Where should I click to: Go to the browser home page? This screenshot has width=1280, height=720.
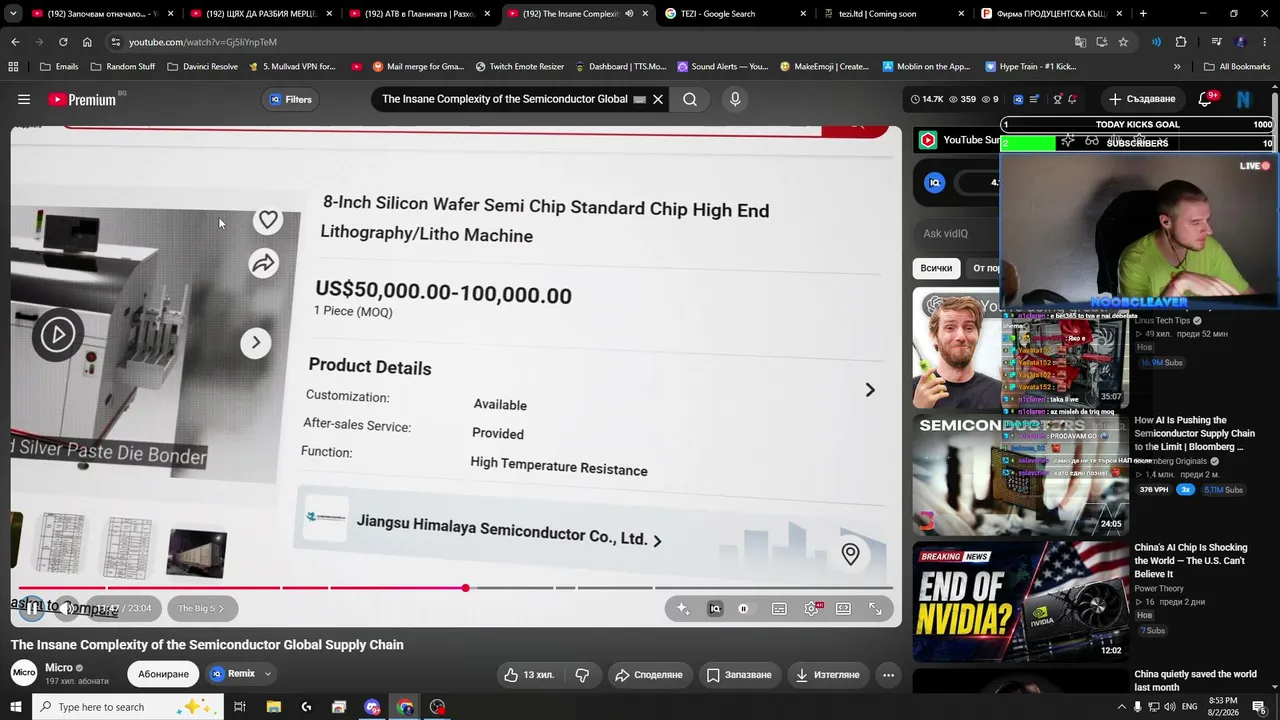point(87,42)
